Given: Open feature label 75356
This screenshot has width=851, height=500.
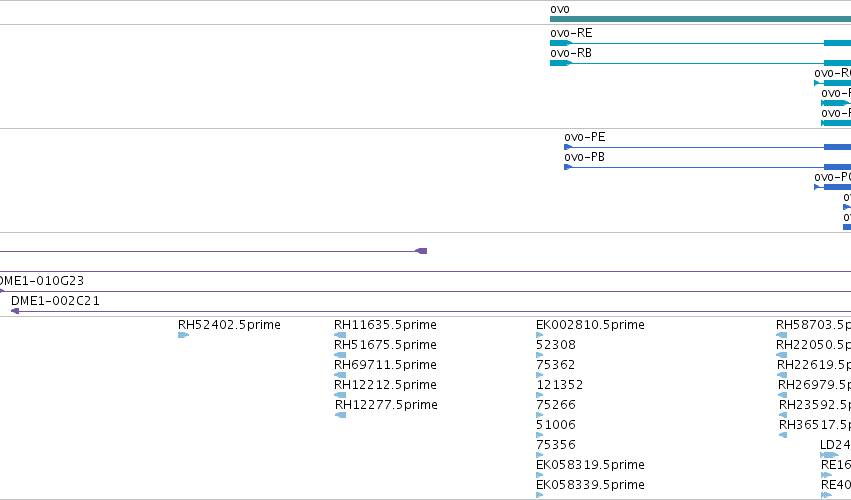Looking at the screenshot, I should click(555, 445).
